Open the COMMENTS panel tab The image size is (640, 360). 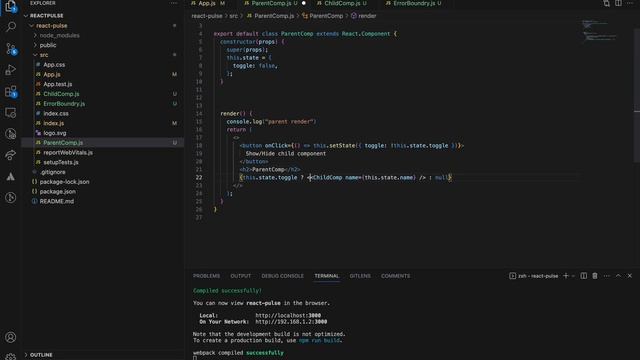pyautogui.click(x=396, y=276)
